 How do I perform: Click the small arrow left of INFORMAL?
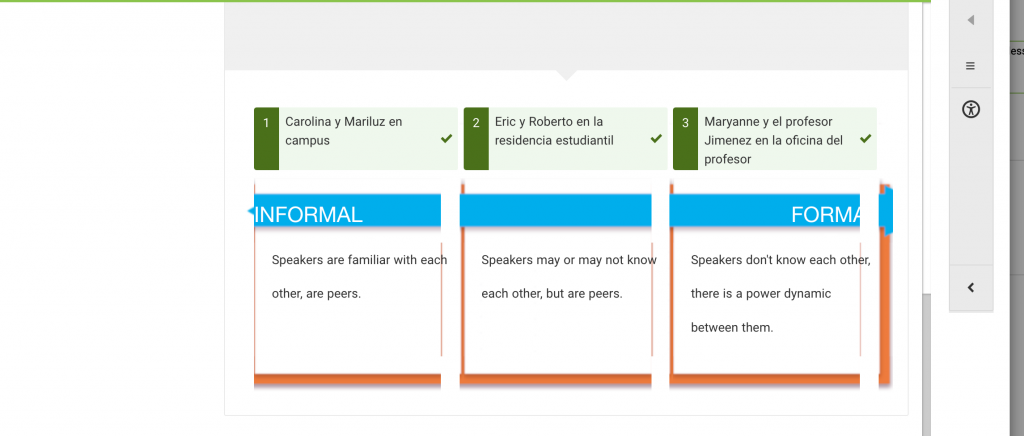point(250,211)
